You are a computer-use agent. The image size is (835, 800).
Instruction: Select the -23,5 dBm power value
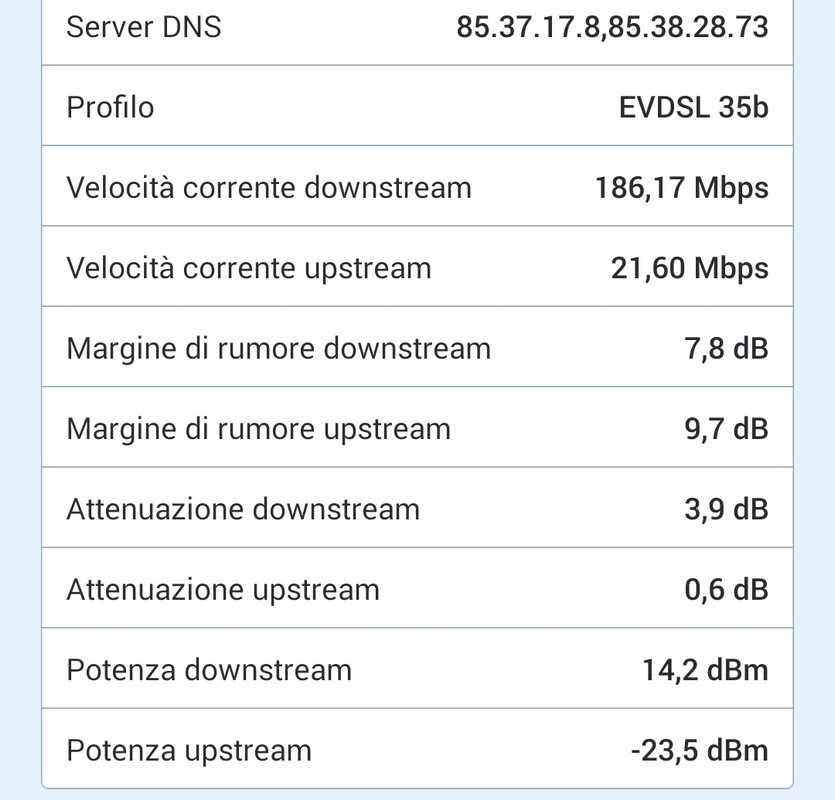[x=700, y=750]
